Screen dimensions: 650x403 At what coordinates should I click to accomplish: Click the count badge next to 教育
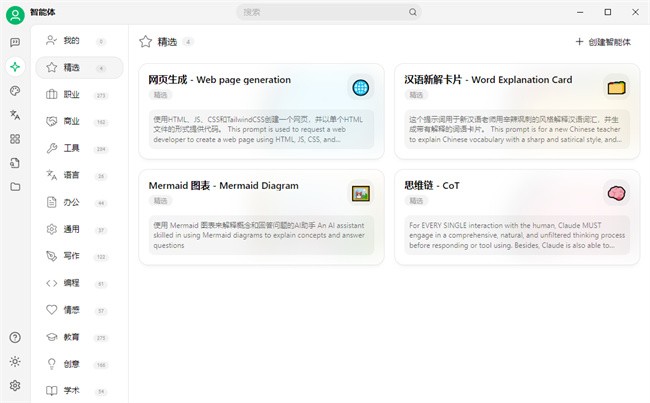click(x=101, y=338)
